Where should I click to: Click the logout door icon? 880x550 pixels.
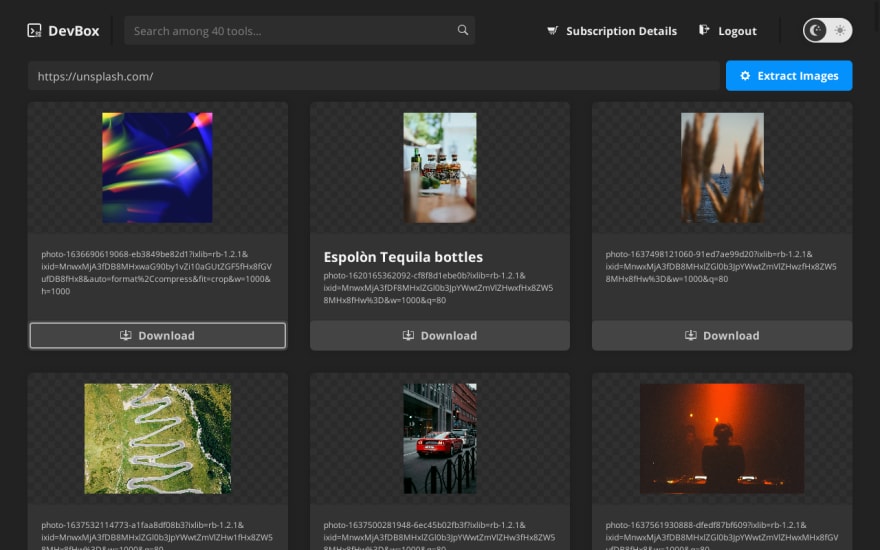pyautogui.click(x=704, y=30)
